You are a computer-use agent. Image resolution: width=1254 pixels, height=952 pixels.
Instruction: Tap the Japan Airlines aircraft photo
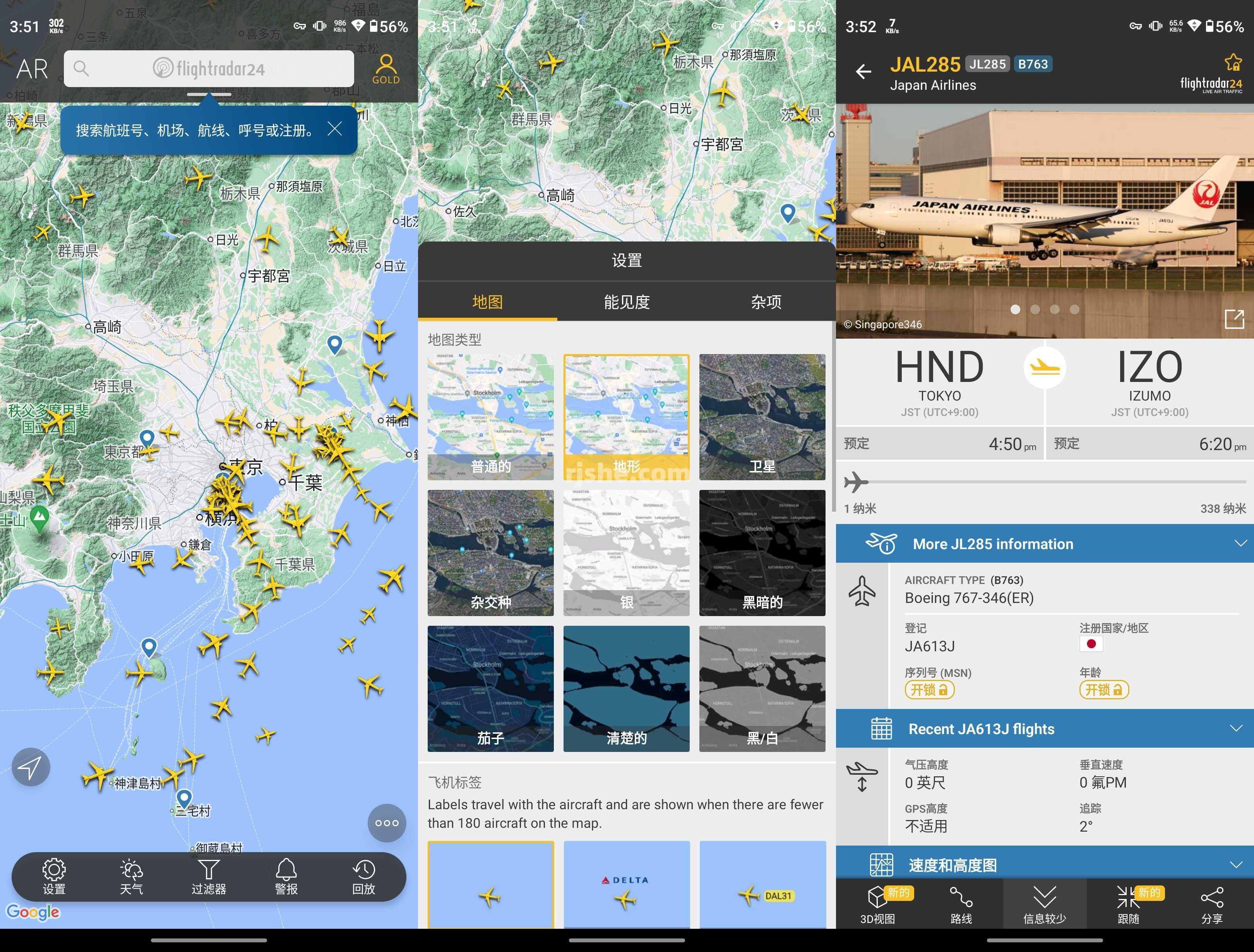coord(1044,221)
